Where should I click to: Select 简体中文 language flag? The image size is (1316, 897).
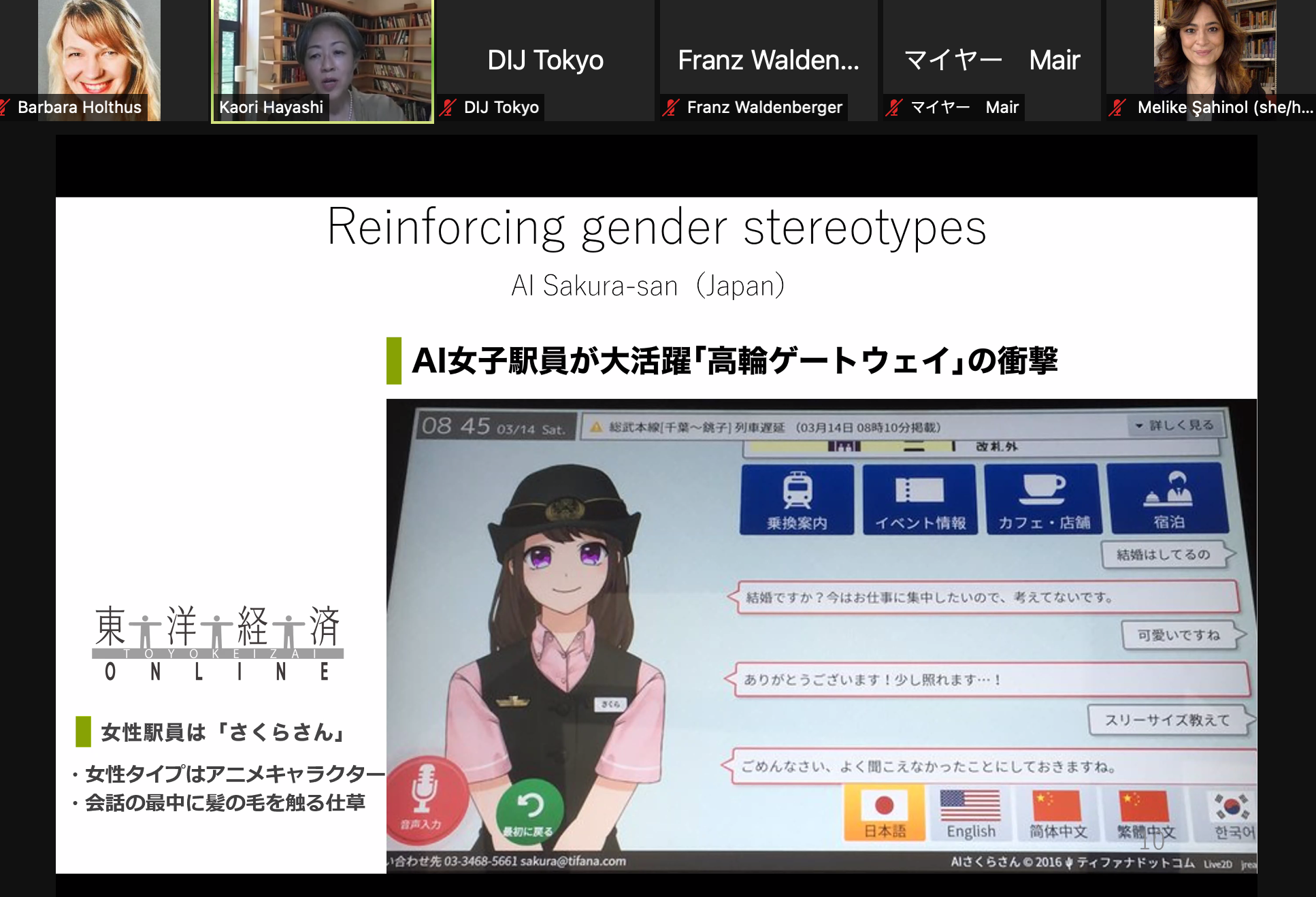coord(1057,814)
